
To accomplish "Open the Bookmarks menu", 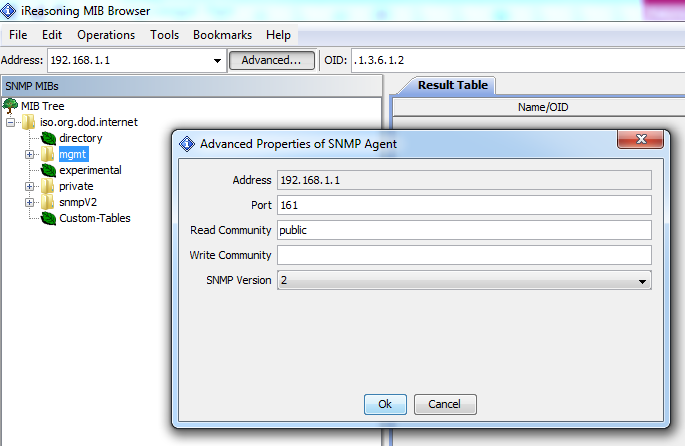I will [222, 35].
